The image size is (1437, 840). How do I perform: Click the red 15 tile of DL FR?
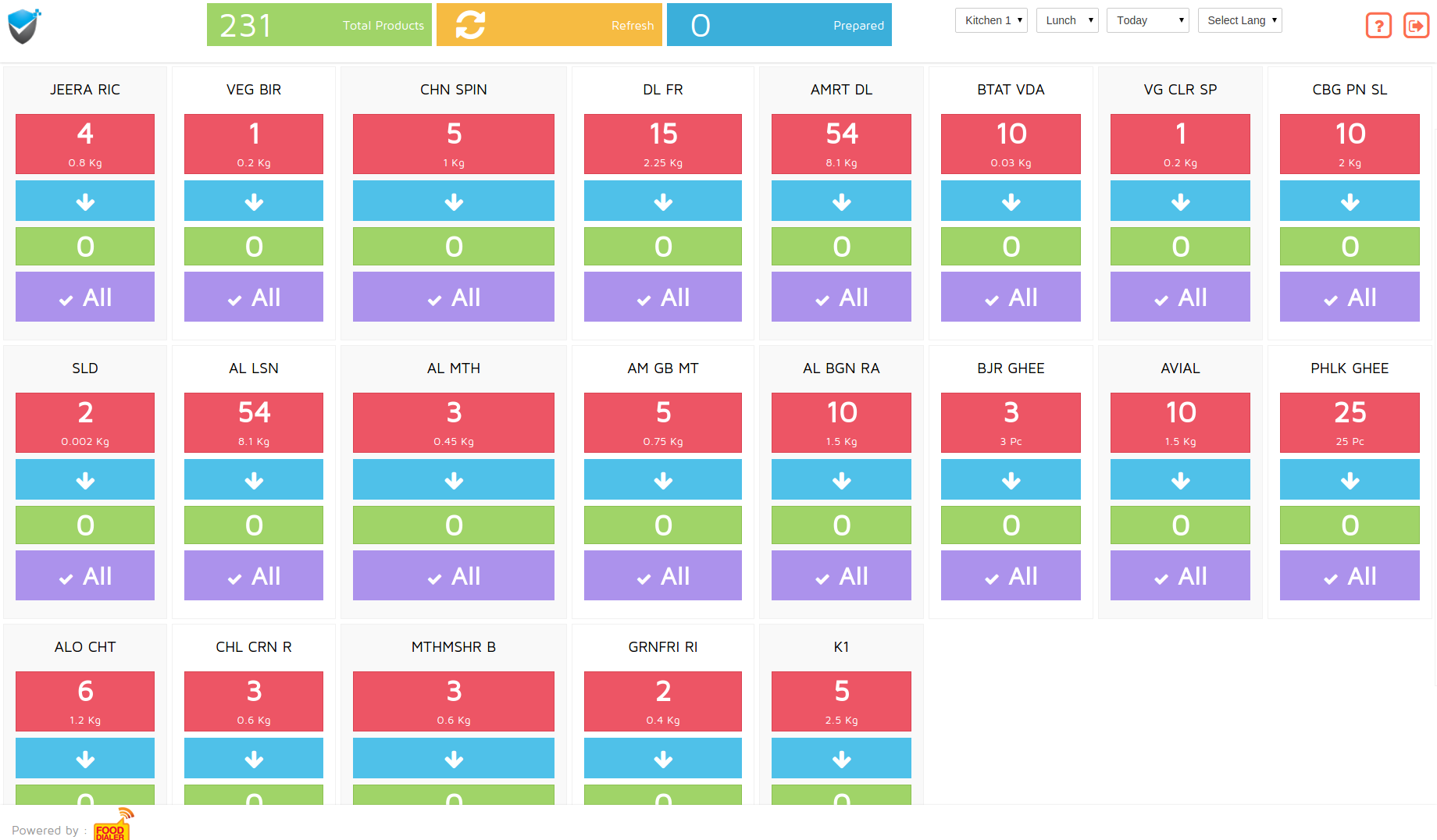click(663, 144)
